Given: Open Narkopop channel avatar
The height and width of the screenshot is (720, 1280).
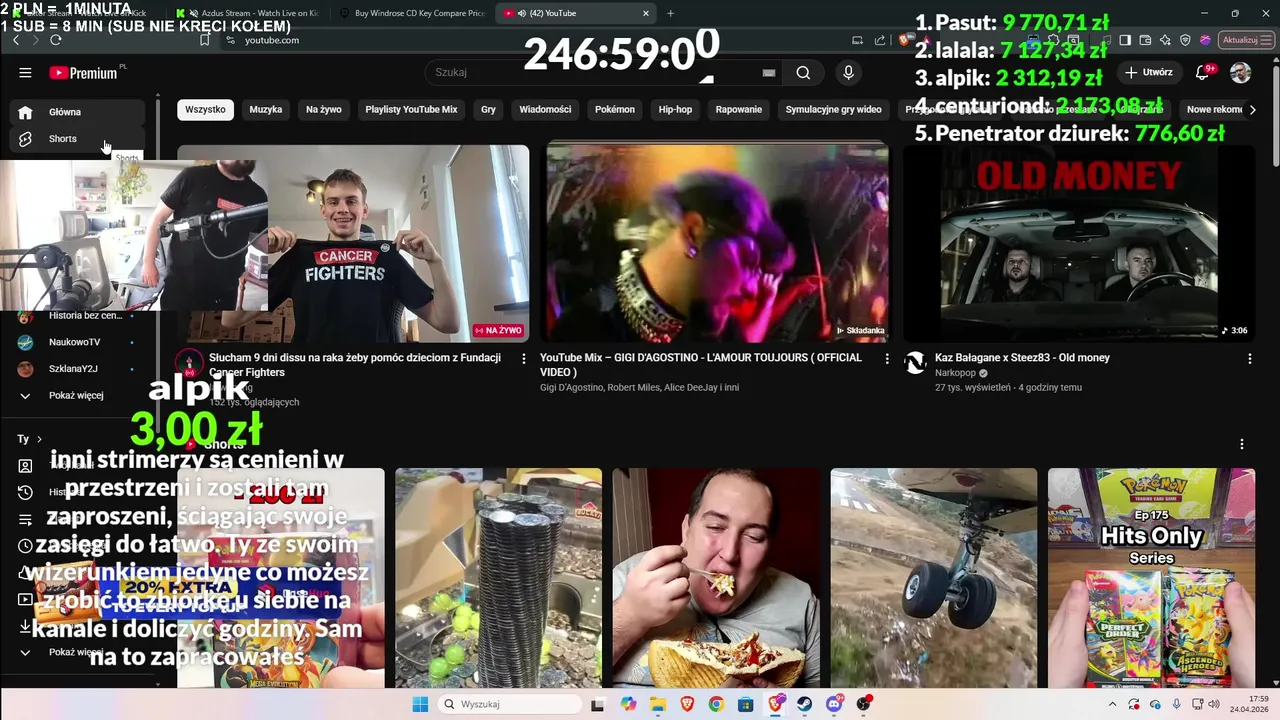Looking at the screenshot, I should (x=915, y=363).
